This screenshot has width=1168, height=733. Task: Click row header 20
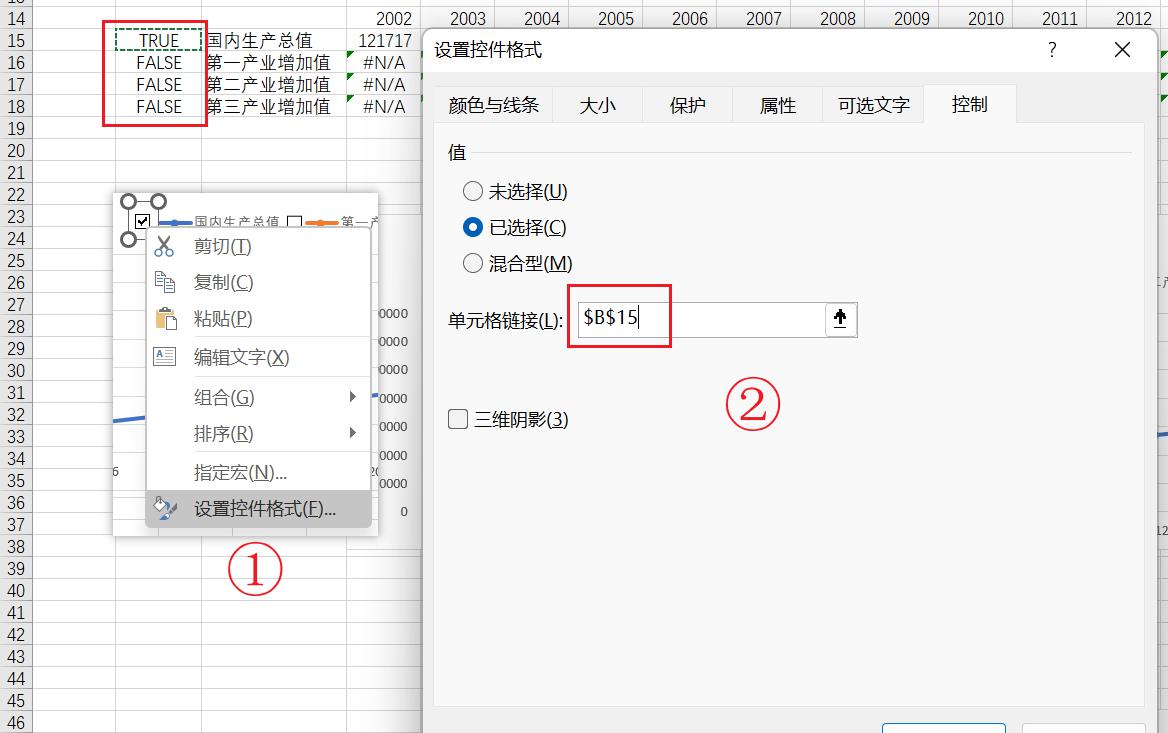[16, 150]
